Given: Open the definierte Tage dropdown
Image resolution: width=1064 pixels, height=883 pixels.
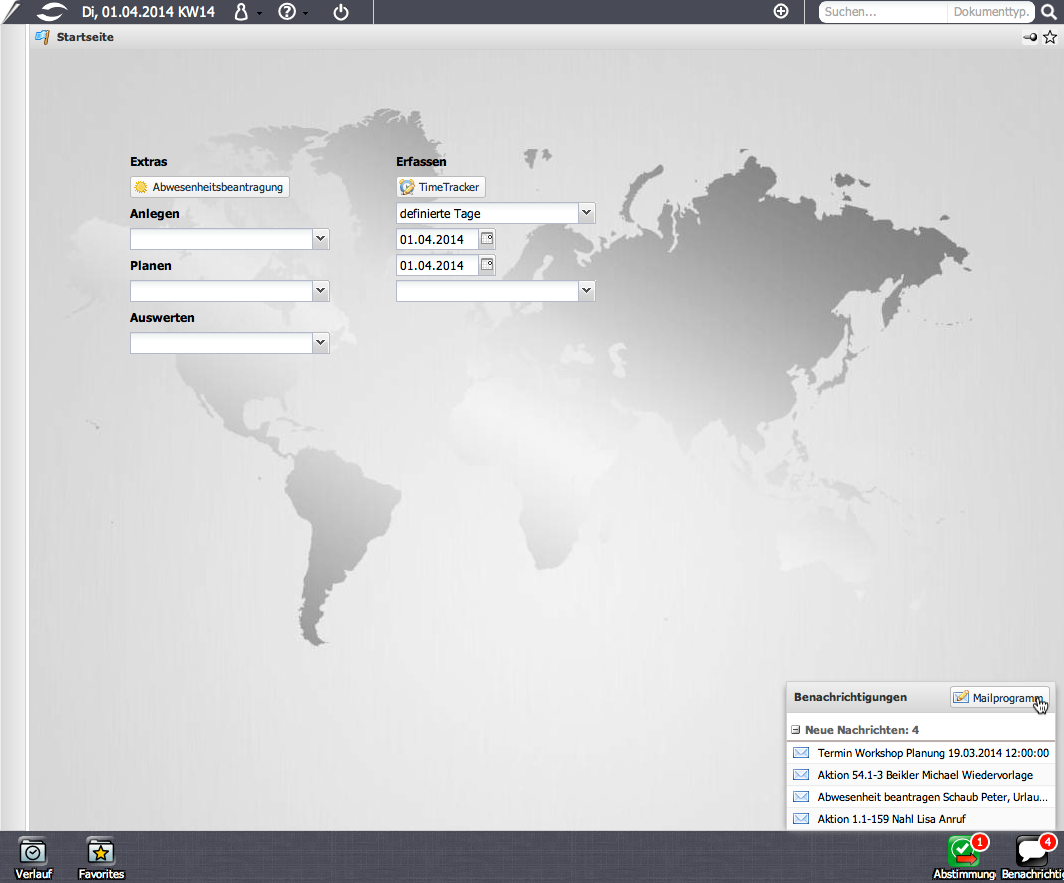Looking at the screenshot, I should click(x=586, y=213).
